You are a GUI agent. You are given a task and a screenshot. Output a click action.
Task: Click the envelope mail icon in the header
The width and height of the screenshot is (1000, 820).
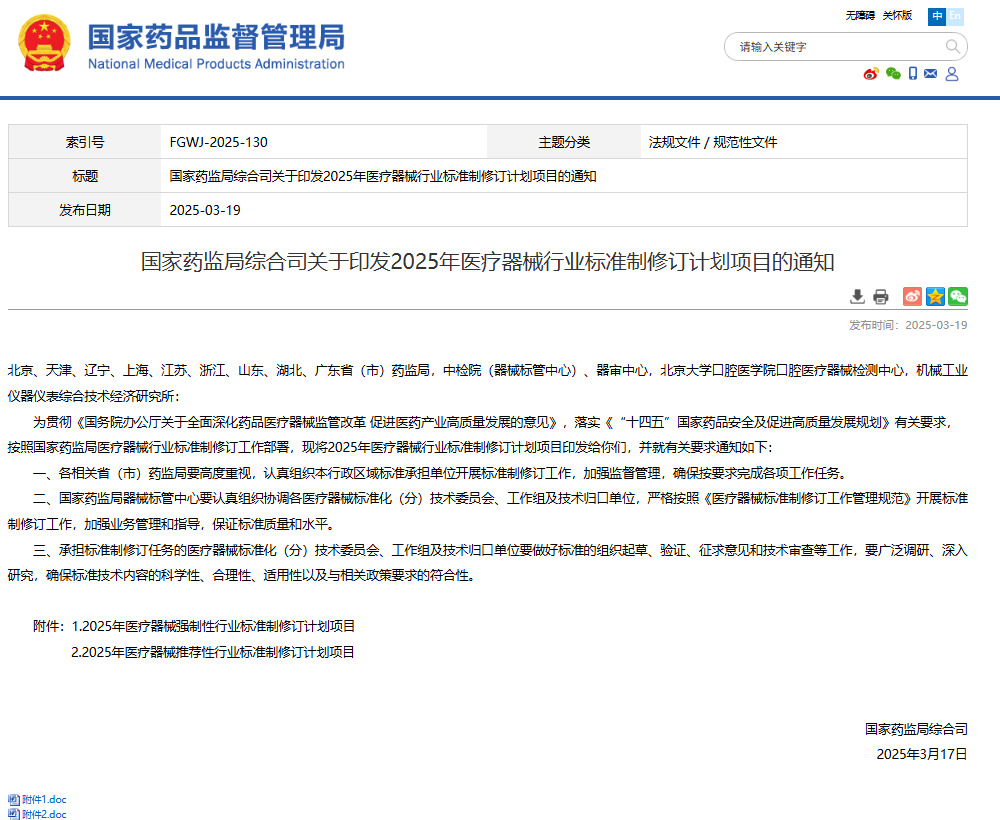pyautogui.click(x=931, y=74)
